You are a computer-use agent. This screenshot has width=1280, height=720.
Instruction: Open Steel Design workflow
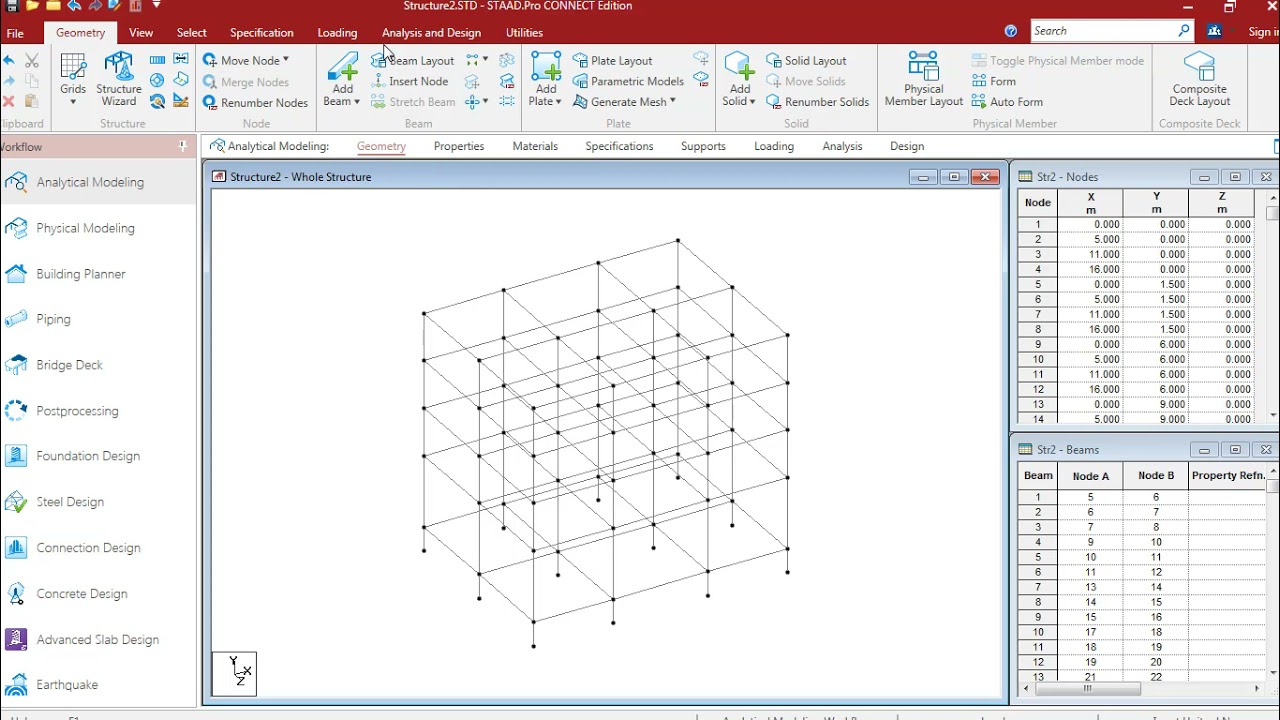pos(98,502)
